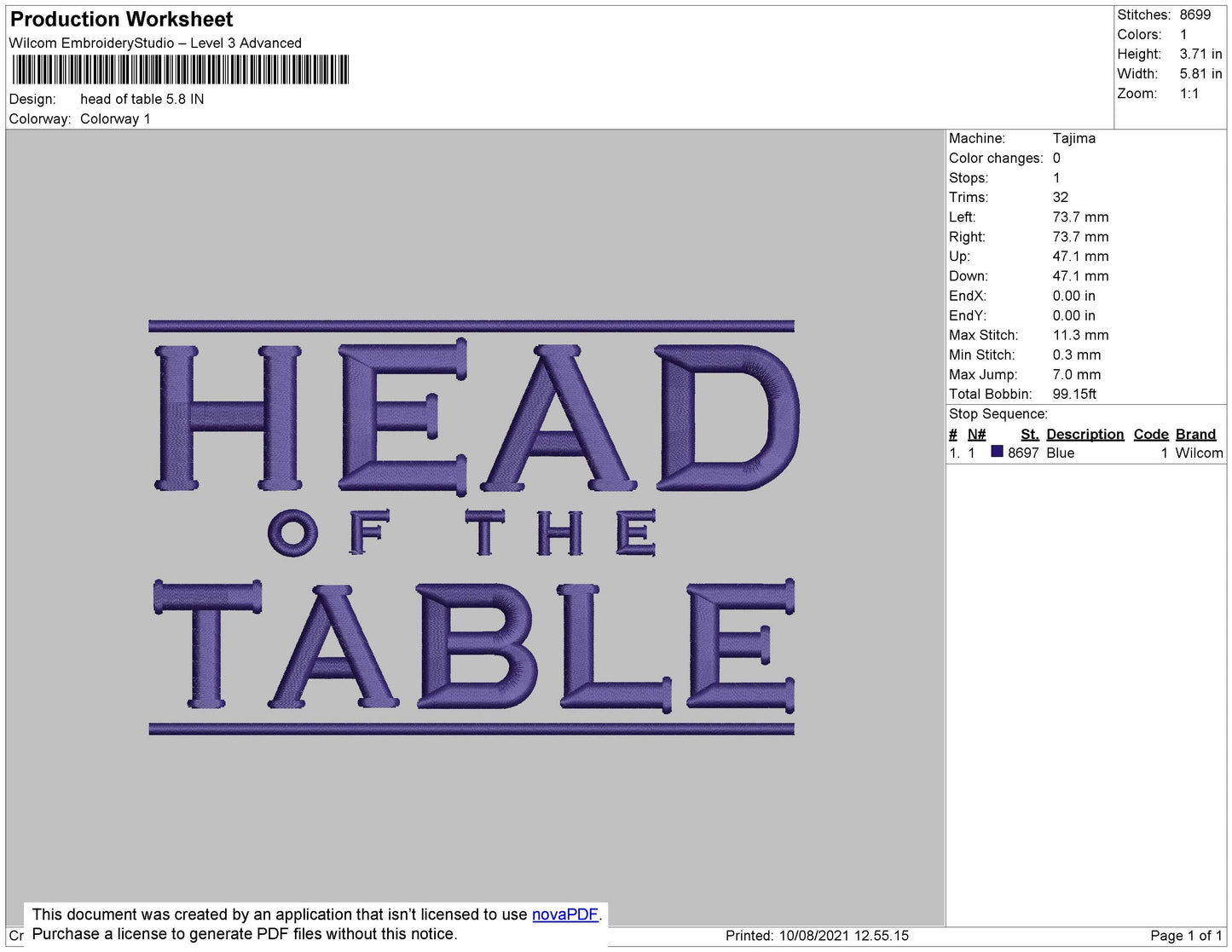Click the Zoom value '1:1'
Image resolution: width=1232 pixels, height=952 pixels.
click(x=1189, y=94)
